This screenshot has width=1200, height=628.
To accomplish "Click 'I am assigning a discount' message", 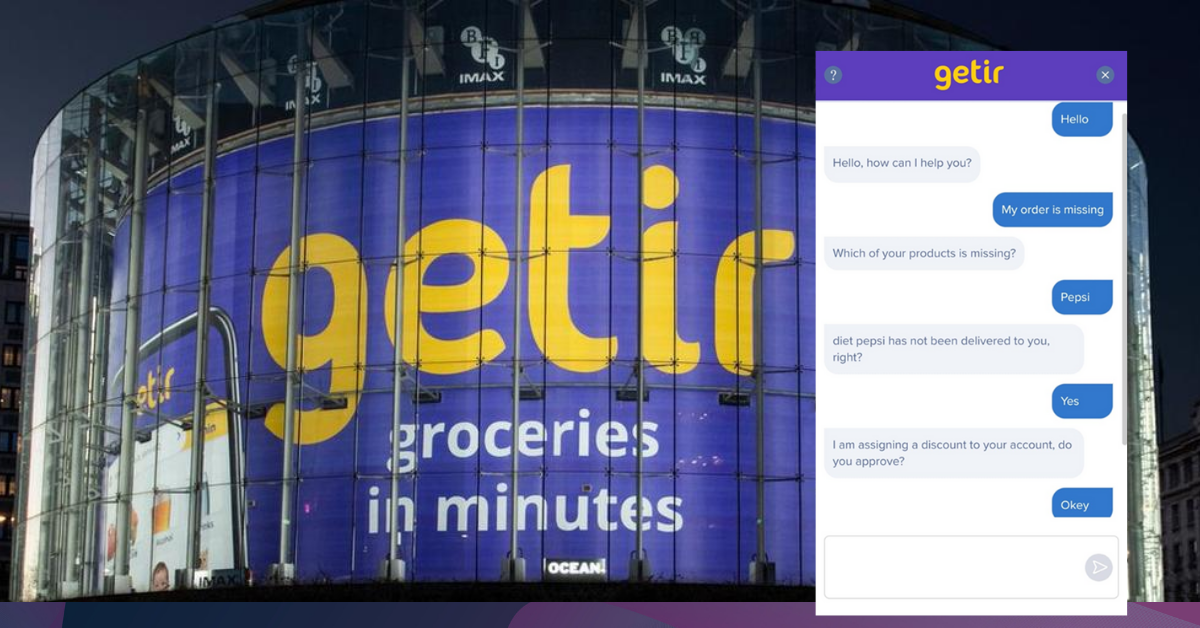I will [x=954, y=453].
